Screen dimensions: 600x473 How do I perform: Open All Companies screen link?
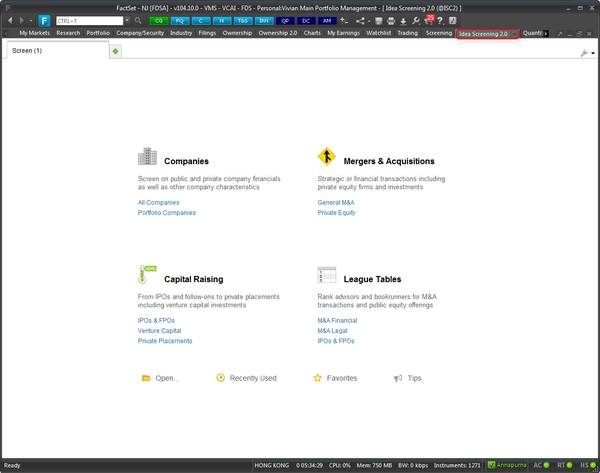(x=158, y=202)
